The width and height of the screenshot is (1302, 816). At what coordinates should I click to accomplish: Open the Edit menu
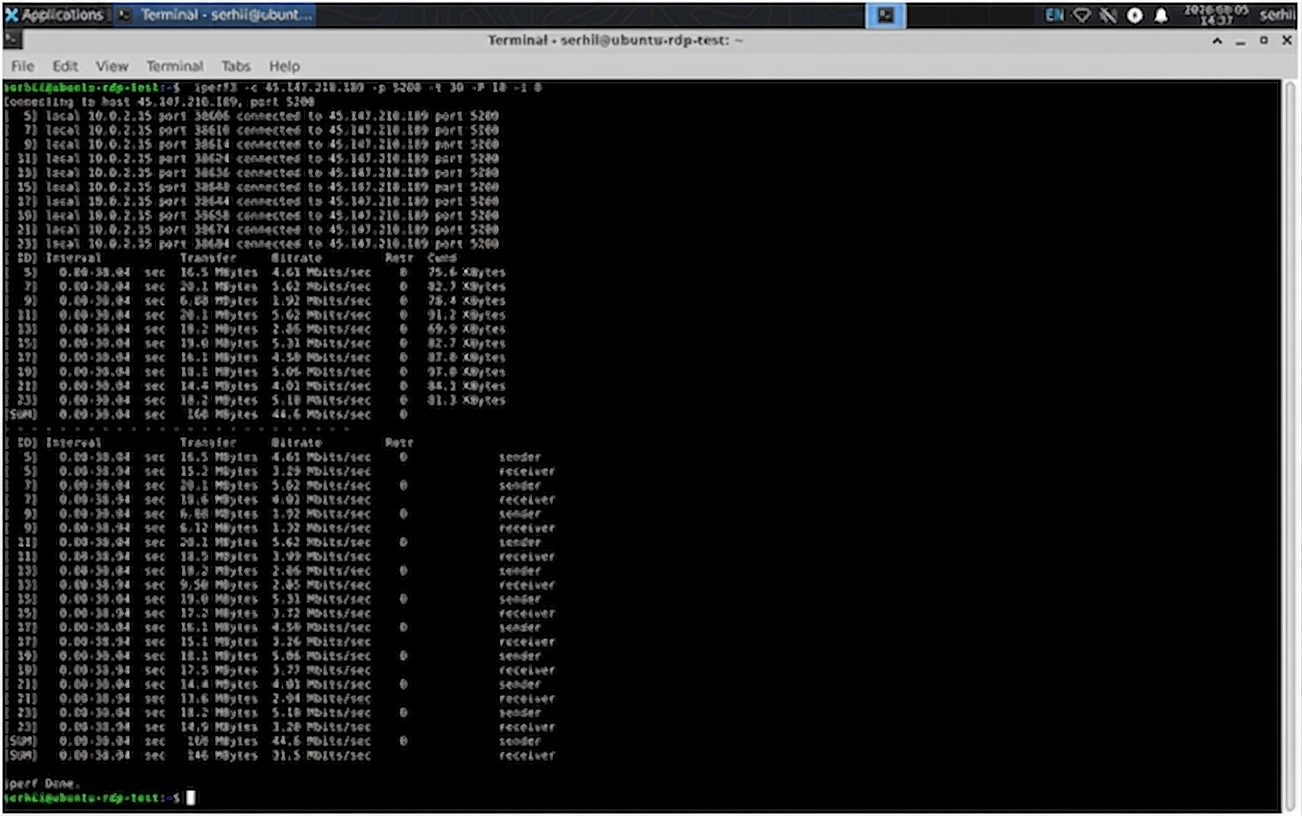(65, 66)
